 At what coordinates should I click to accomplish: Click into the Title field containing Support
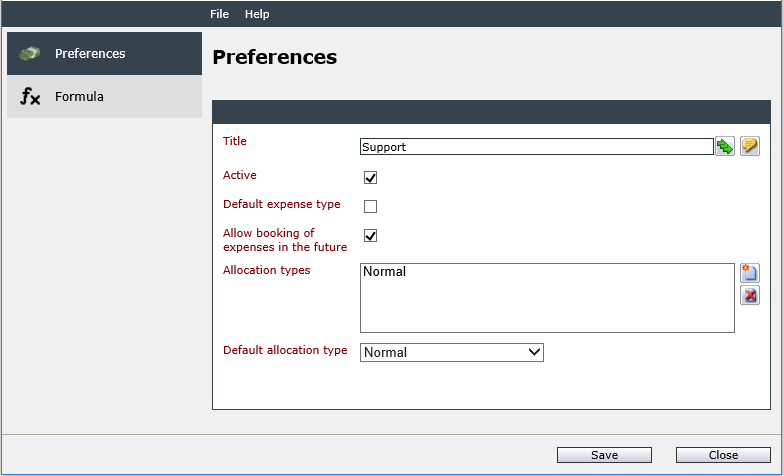pyautogui.click(x=536, y=147)
